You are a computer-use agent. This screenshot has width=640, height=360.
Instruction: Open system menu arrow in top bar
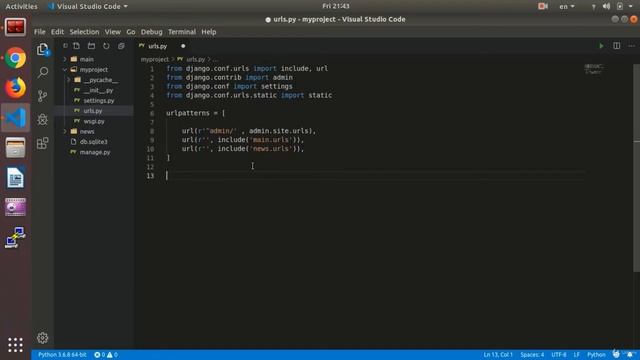point(631,7)
